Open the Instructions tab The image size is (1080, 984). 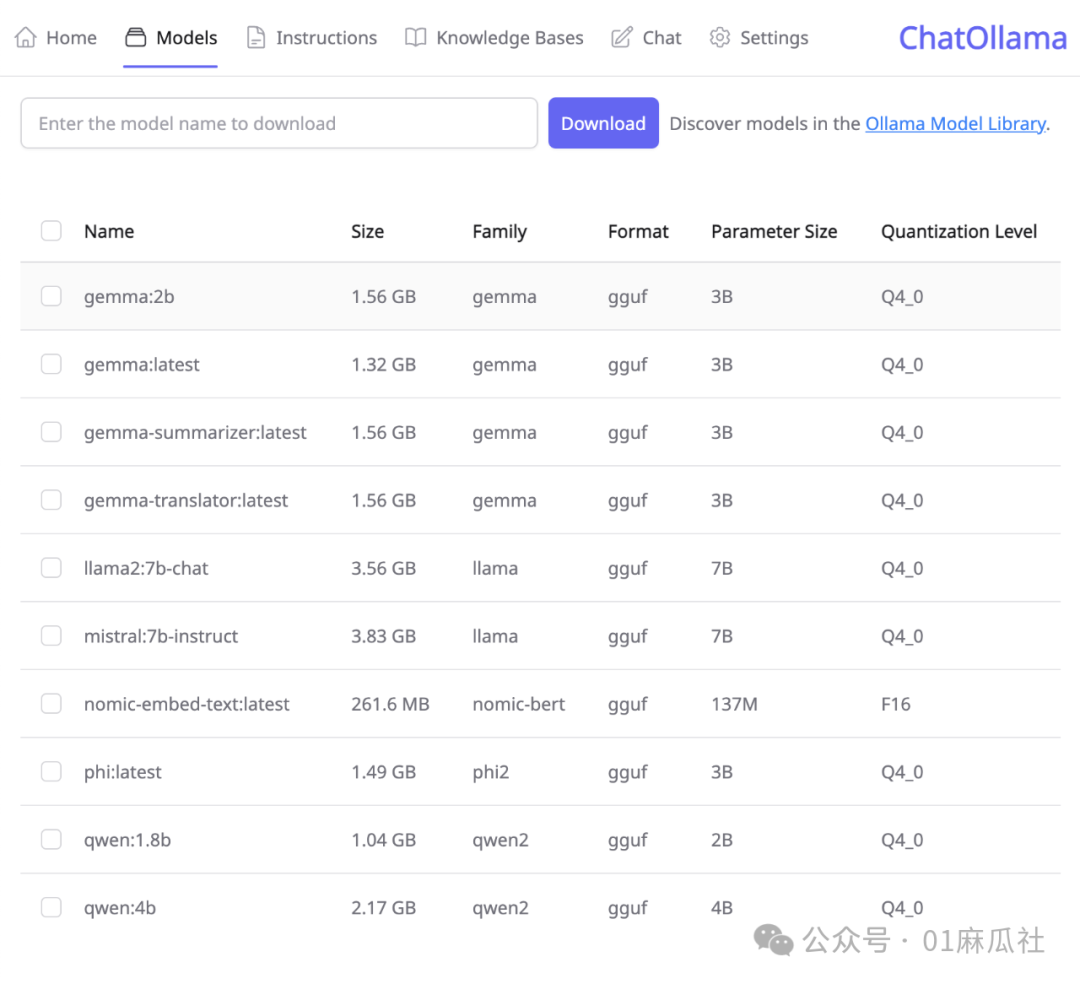click(x=326, y=38)
